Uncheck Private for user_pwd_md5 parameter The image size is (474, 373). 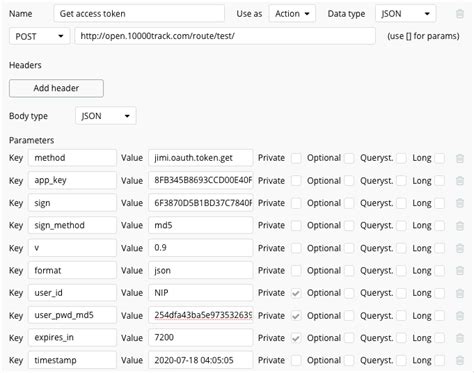(x=296, y=316)
